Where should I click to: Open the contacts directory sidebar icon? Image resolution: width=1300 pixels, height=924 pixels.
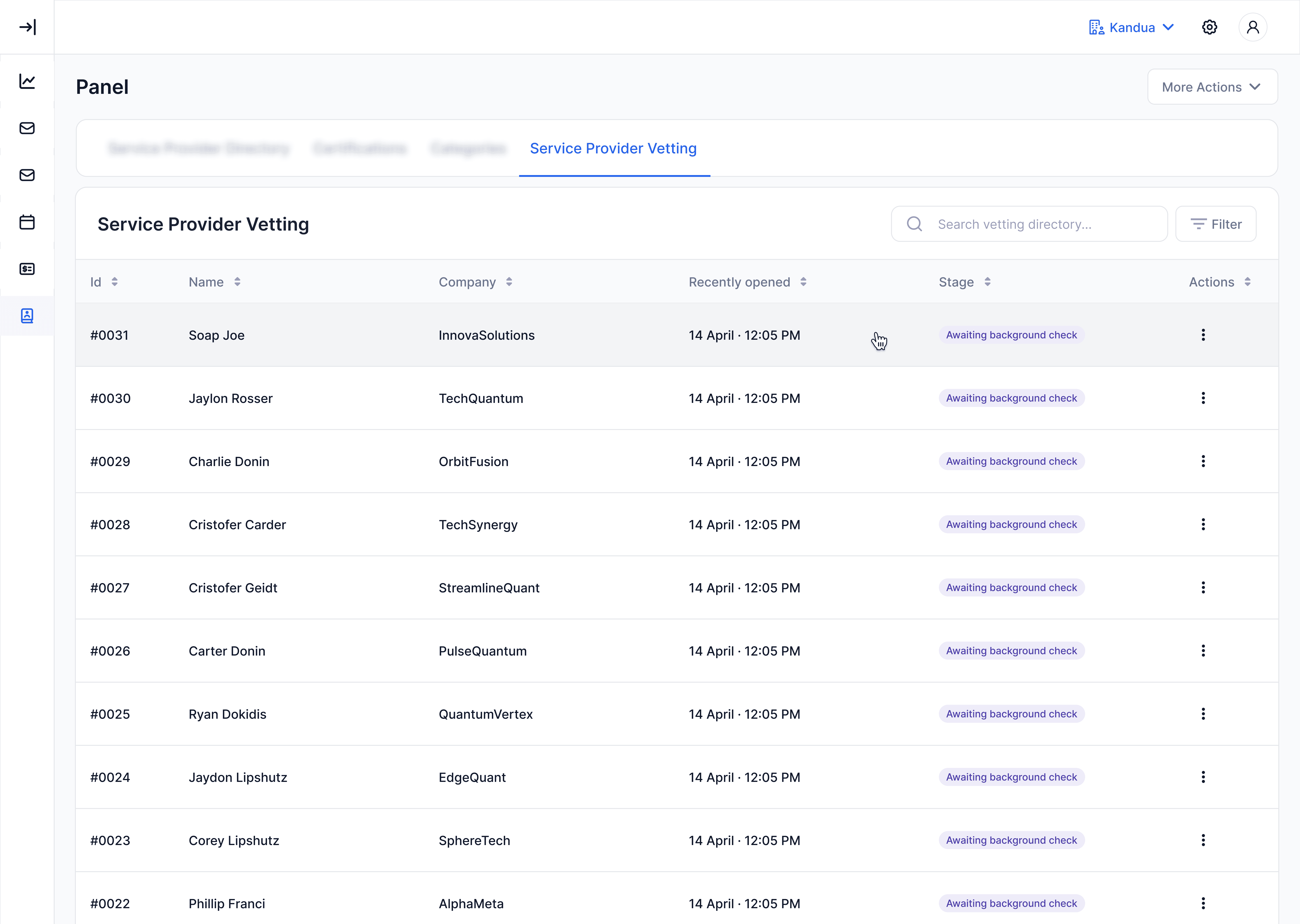pos(27,316)
